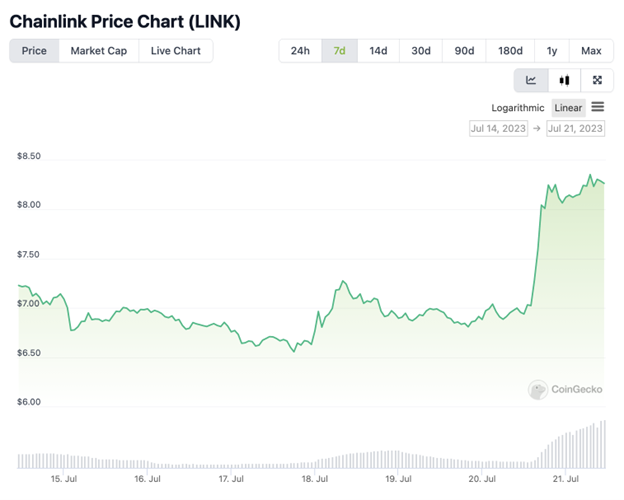Select the line chart view icon
This screenshot has height=500, width=624.
tap(531, 80)
